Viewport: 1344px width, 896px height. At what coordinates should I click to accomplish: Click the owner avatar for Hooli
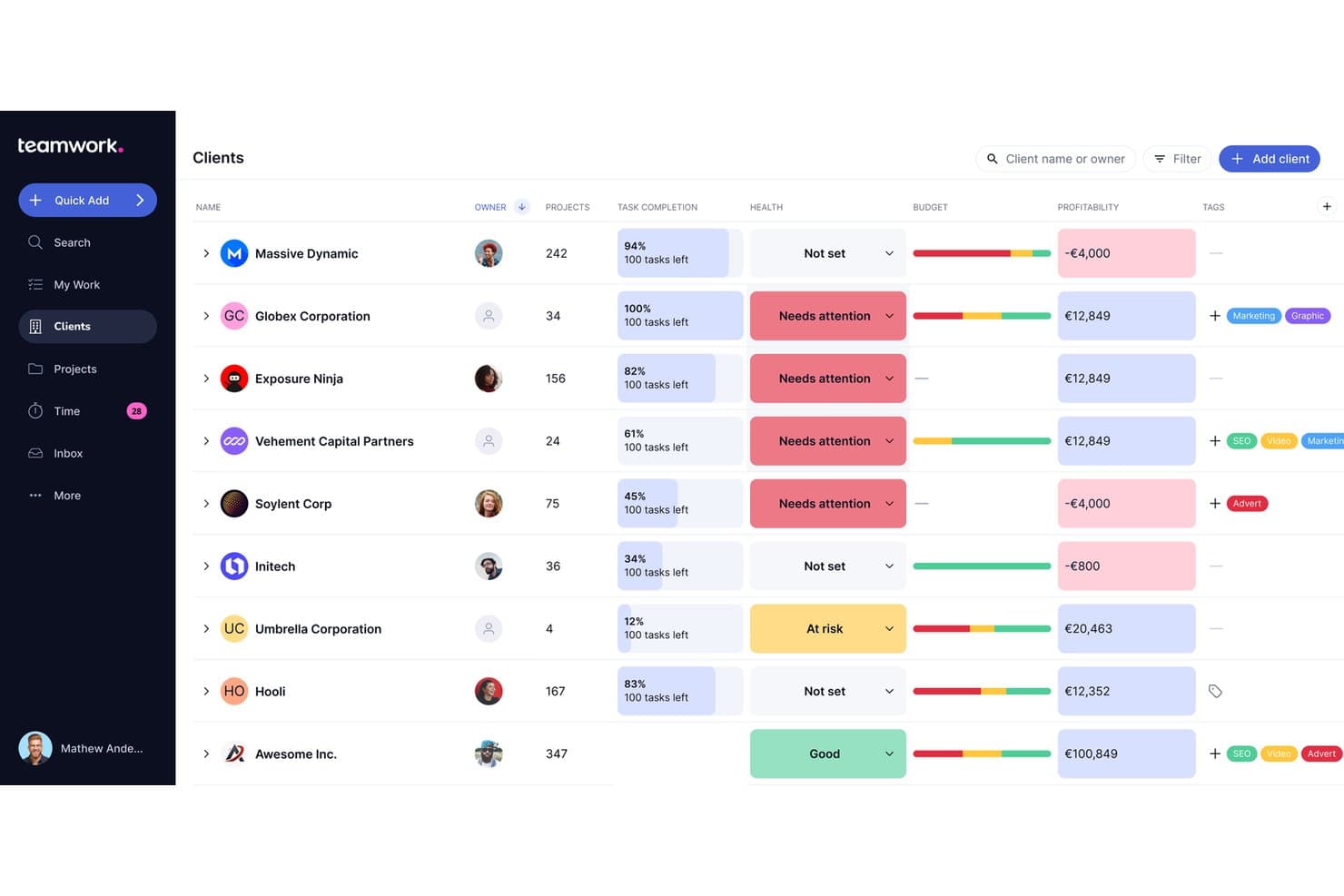489,692
